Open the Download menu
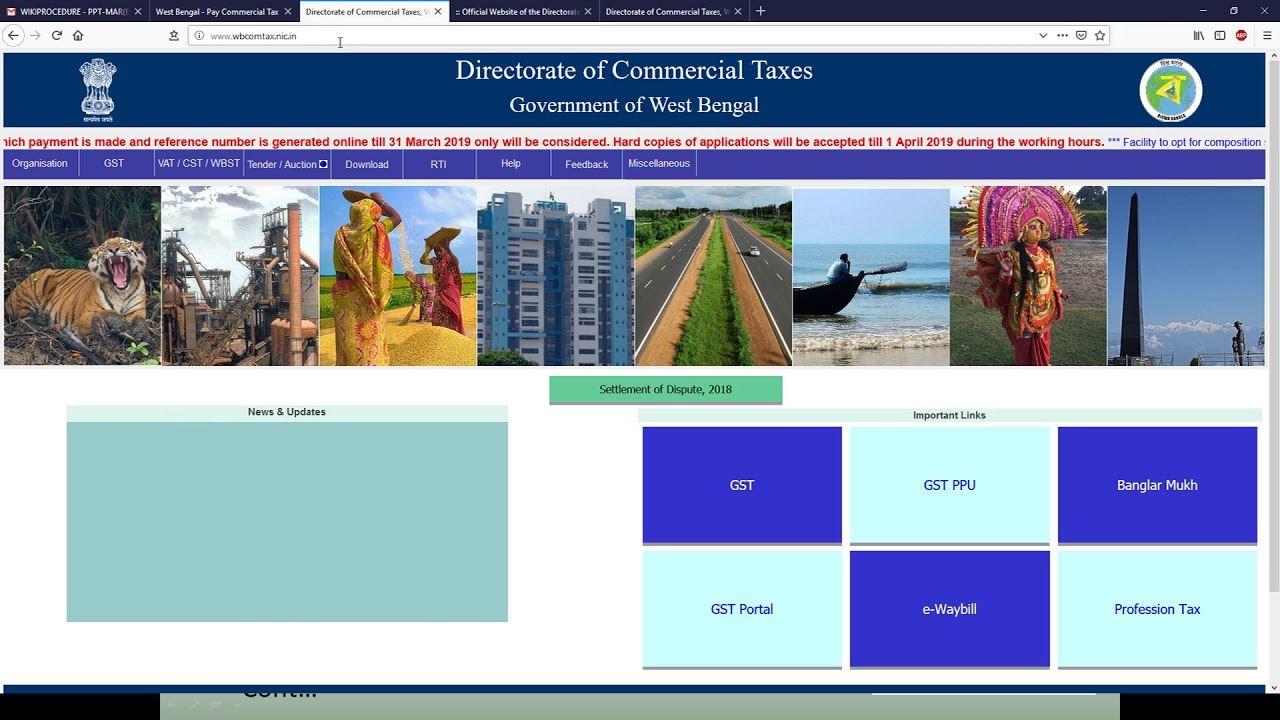 point(367,164)
